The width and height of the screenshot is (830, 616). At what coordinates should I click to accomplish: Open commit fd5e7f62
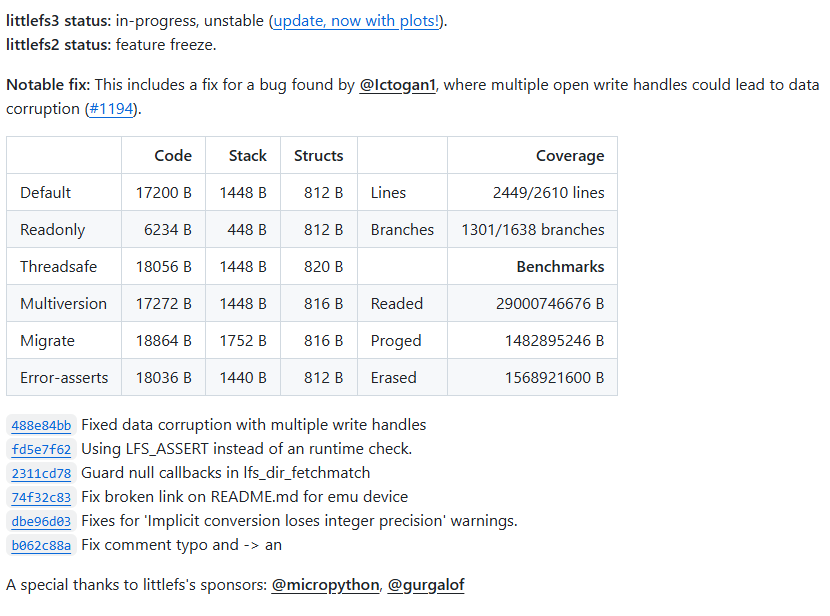[41, 450]
